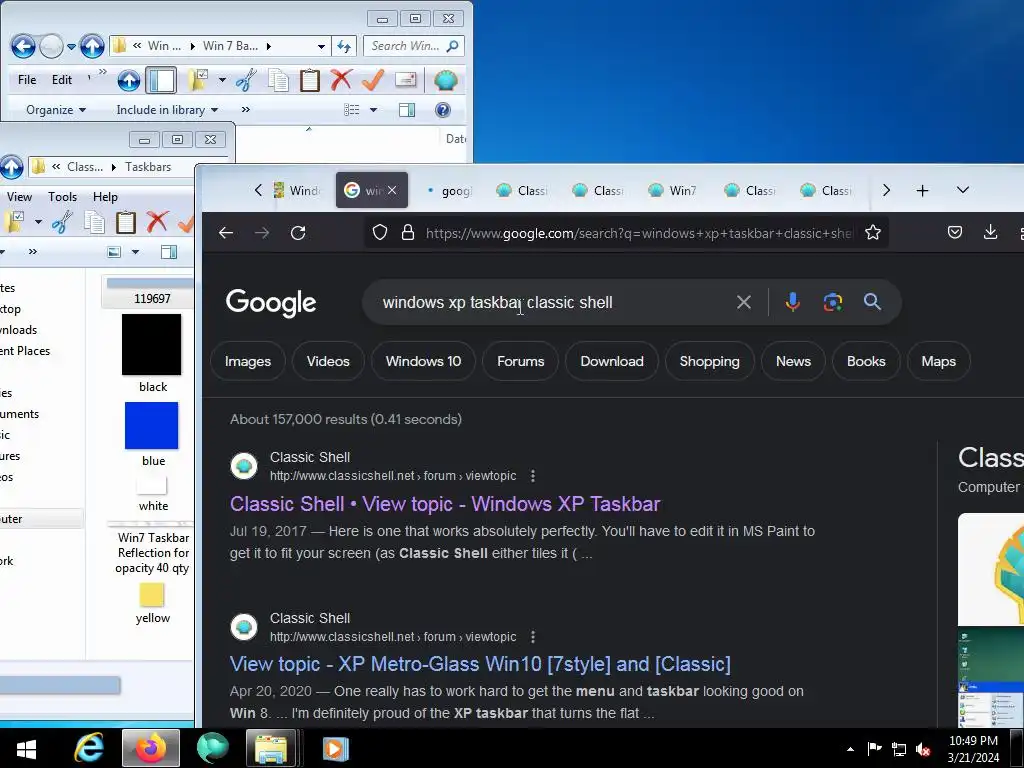Open Help menu in Taskbars window
Viewport: 1024px width, 768px height.
coord(105,197)
